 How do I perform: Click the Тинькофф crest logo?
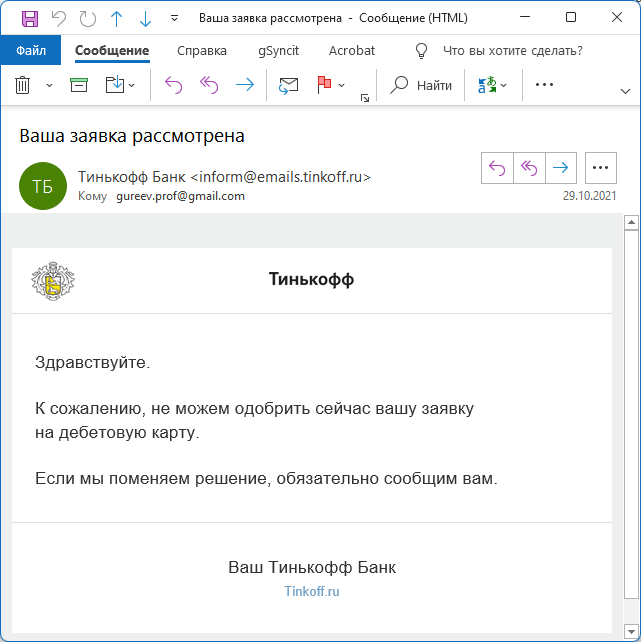pyautogui.click(x=53, y=281)
